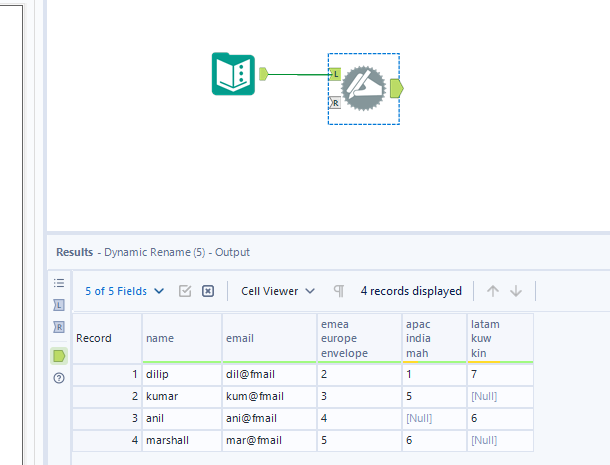Open the Cell Viewer dropdown
The image size is (610, 465).
[278, 291]
